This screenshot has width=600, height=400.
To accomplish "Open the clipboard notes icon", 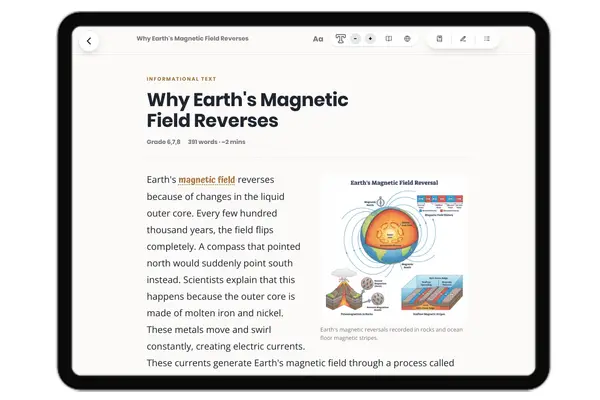I will (x=439, y=39).
